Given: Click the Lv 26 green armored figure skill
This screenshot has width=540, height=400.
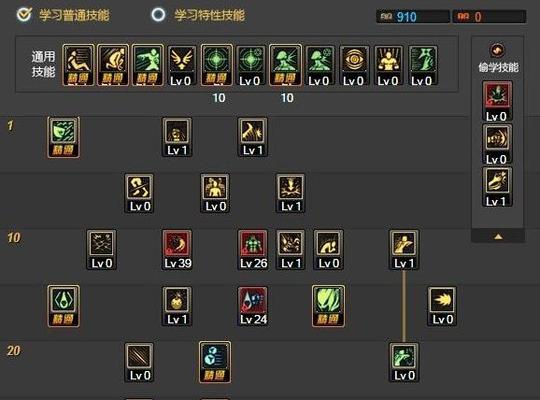Looking at the screenshot, I should 253,250.
